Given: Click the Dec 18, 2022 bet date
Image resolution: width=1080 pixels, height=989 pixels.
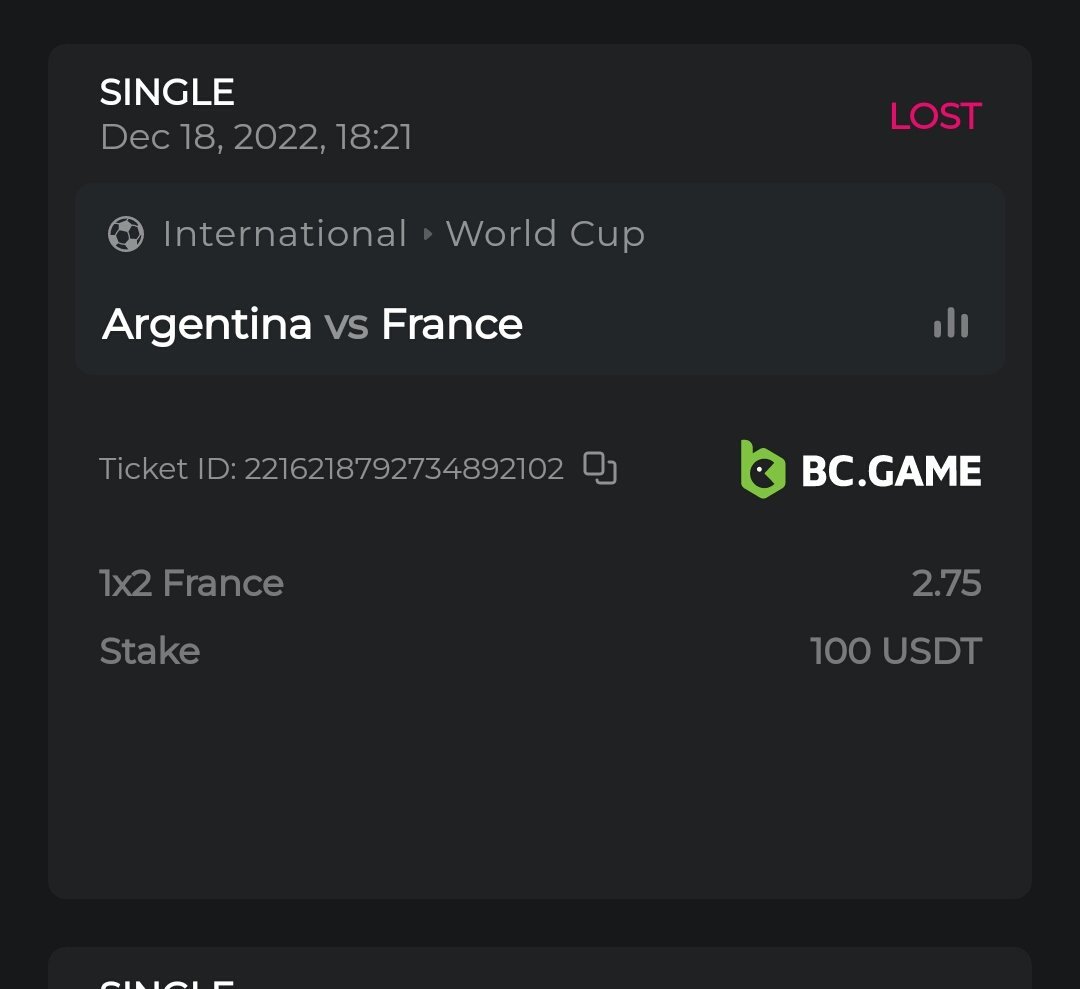Looking at the screenshot, I should pyautogui.click(x=256, y=137).
